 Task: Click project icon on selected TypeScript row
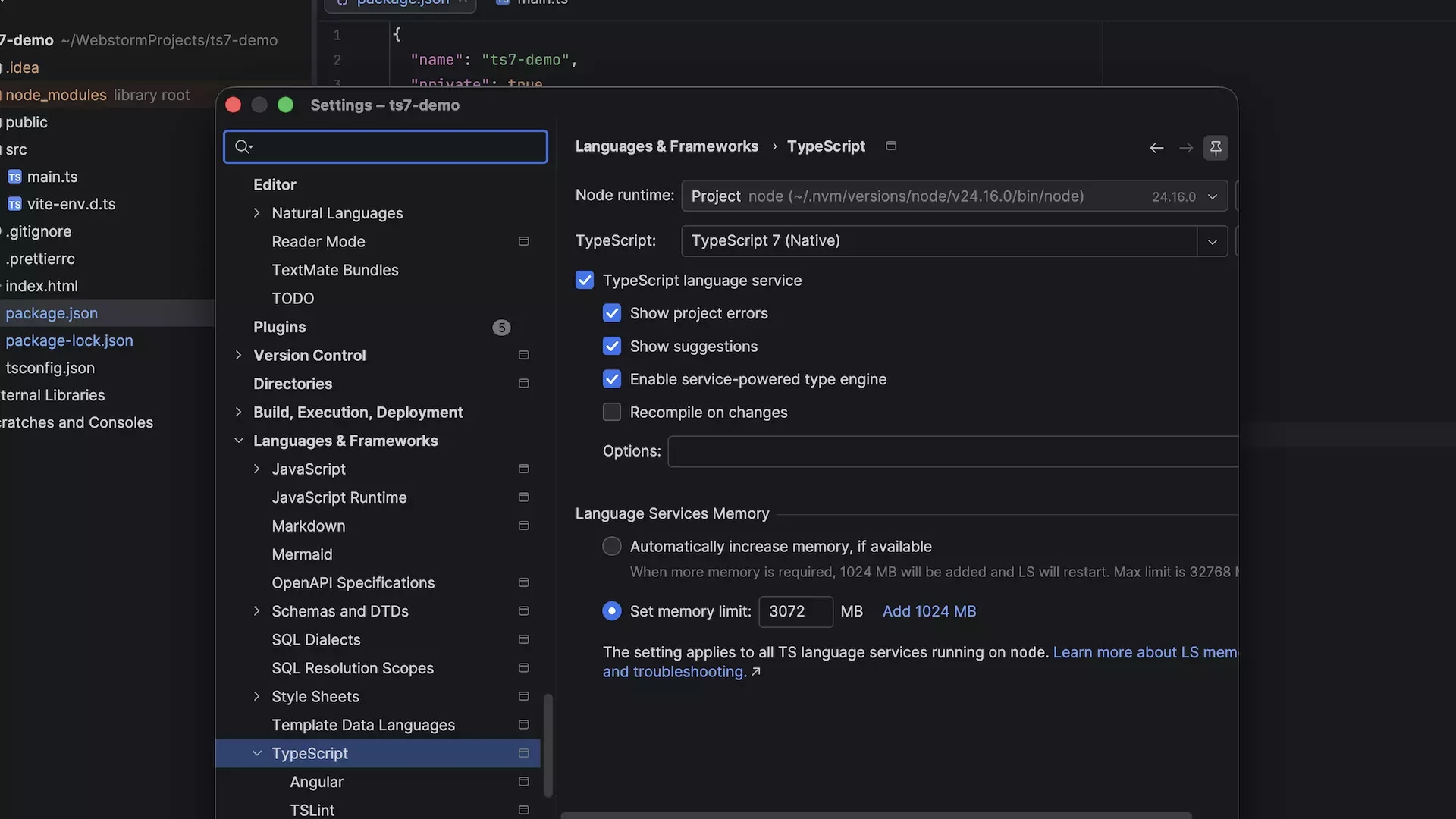click(523, 753)
